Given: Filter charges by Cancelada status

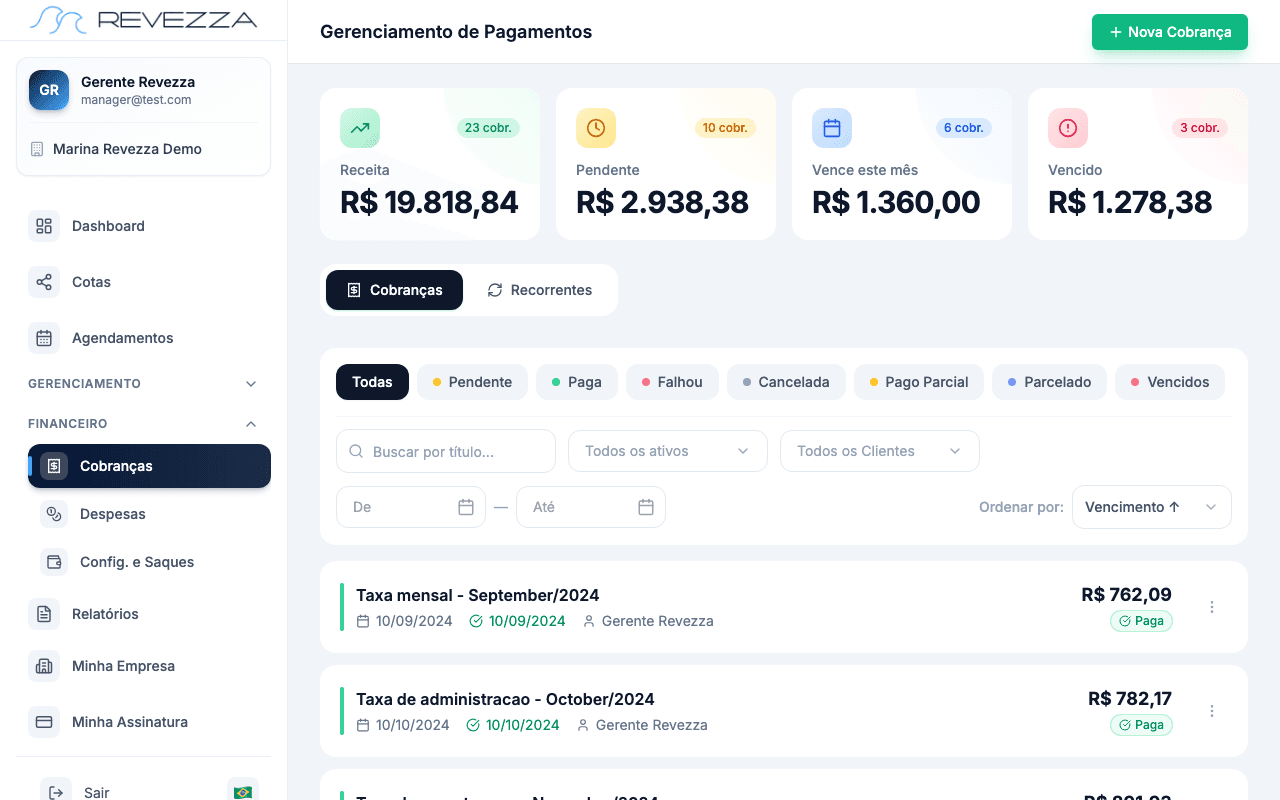Looking at the screenshot, I should point(786,382).
